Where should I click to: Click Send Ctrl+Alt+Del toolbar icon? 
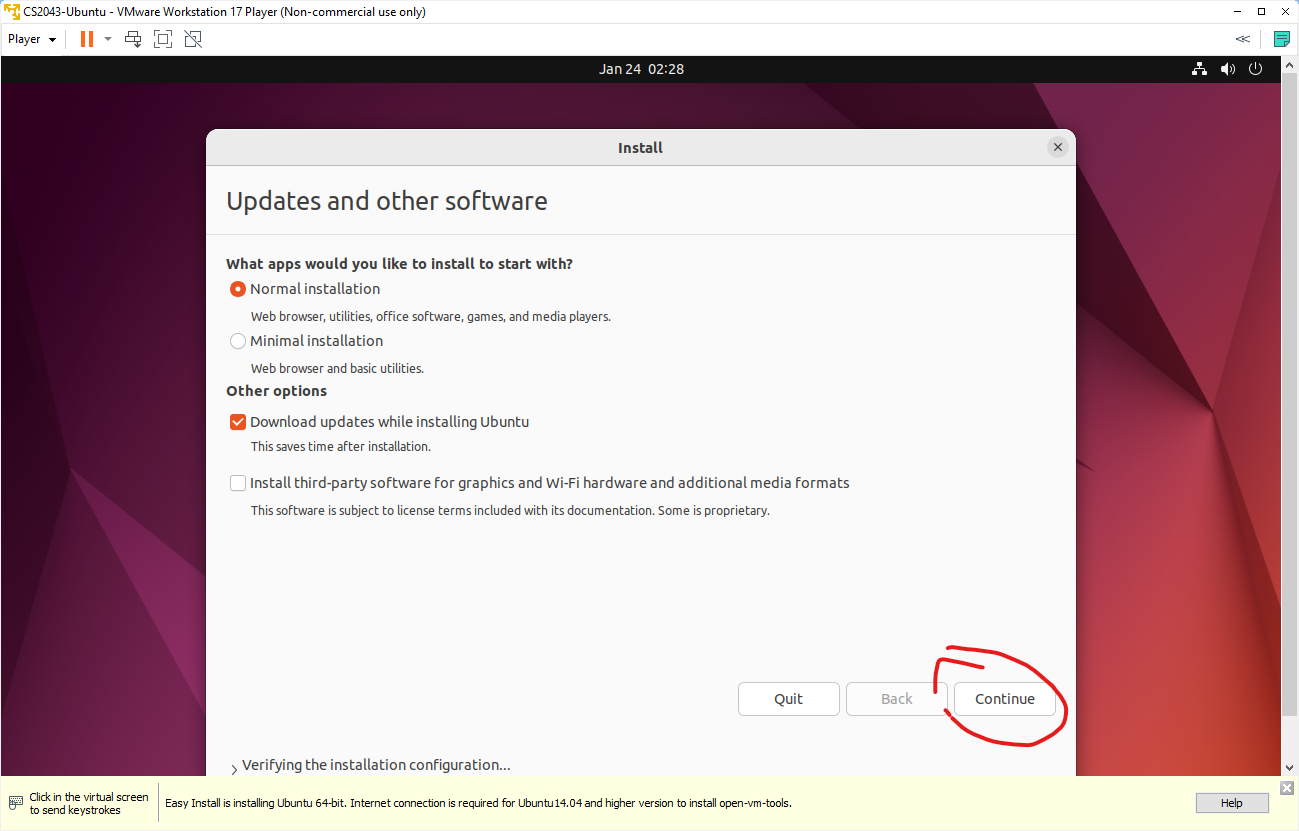(x=133, y=39)
